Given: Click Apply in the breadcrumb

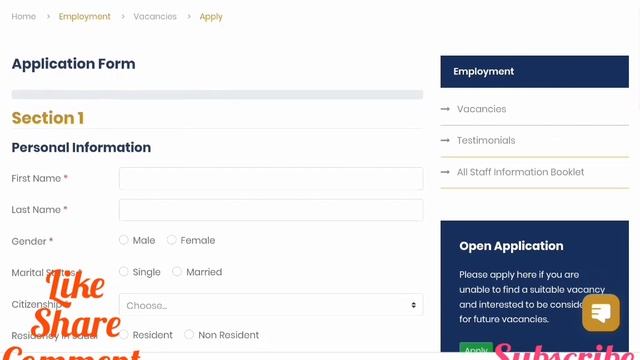Looking at the screenshot, I should pyautogui.click(x=211, y=17).
